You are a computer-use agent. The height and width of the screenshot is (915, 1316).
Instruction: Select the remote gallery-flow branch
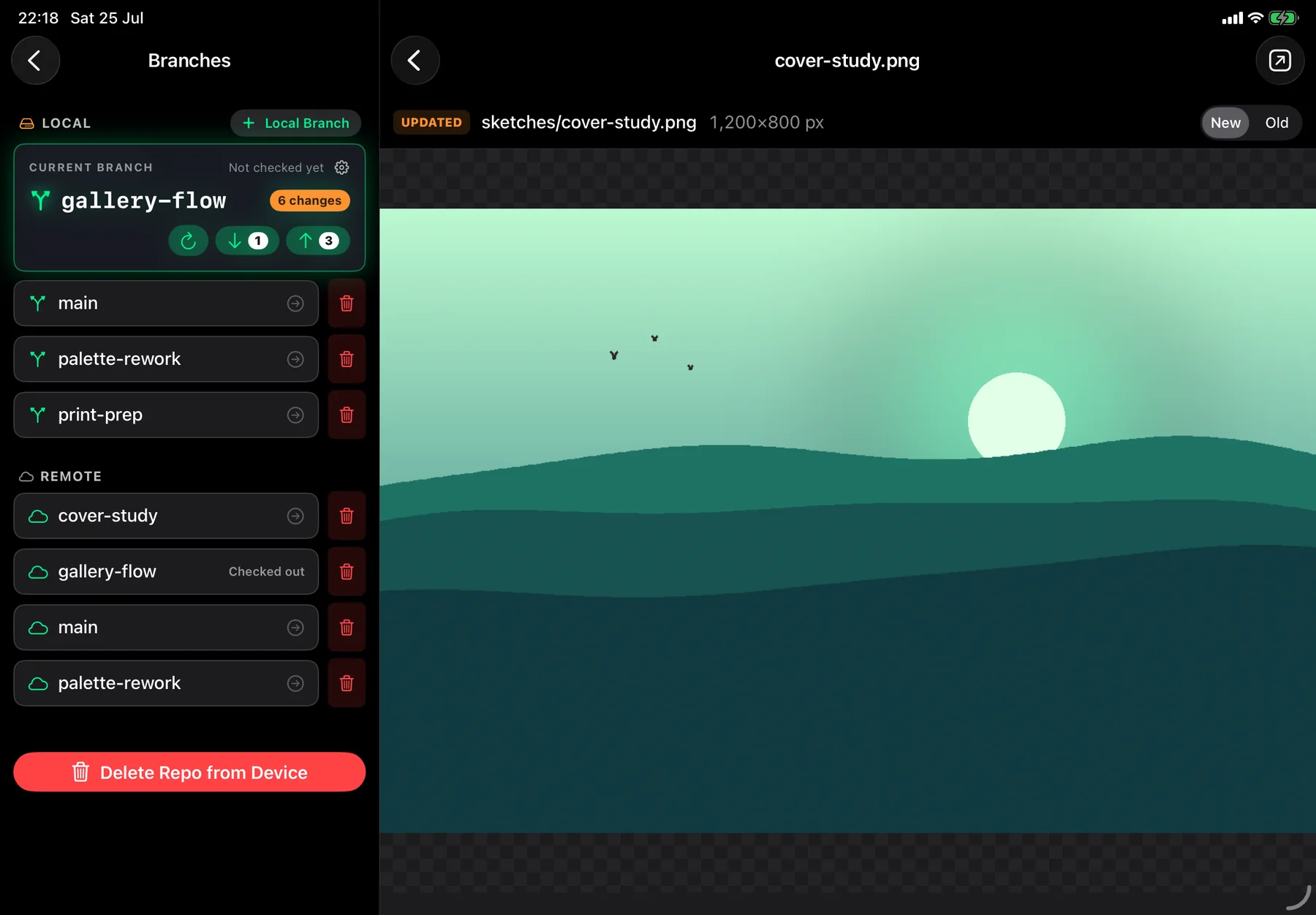(166, 571)
